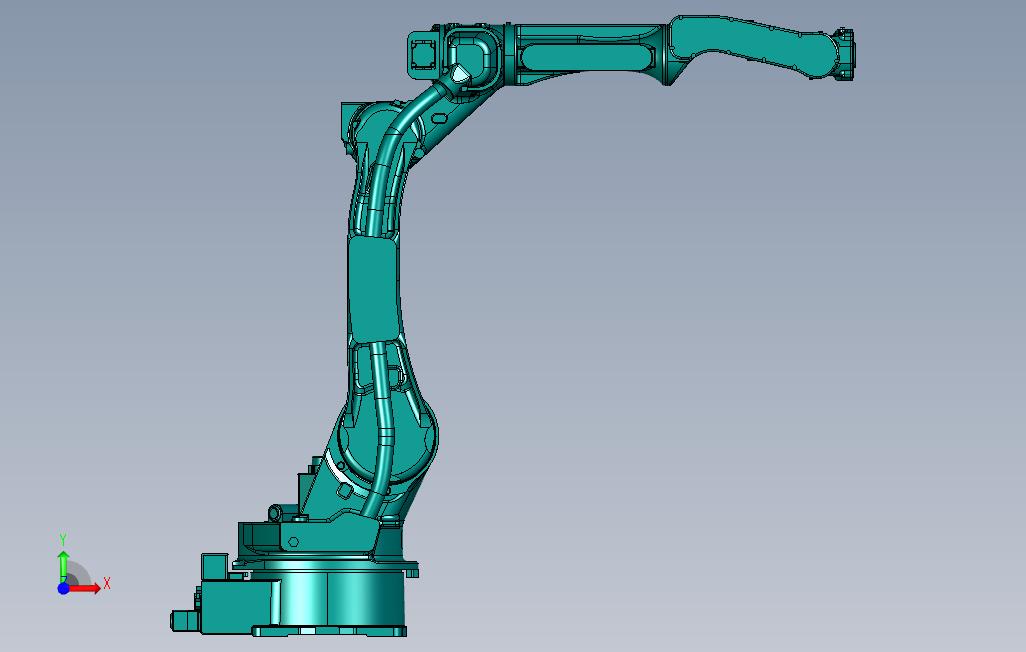The height and width of the screenshot is (652, 1026).
Task: Select the hex bolt on the rotating base
Action: [293, 541]
